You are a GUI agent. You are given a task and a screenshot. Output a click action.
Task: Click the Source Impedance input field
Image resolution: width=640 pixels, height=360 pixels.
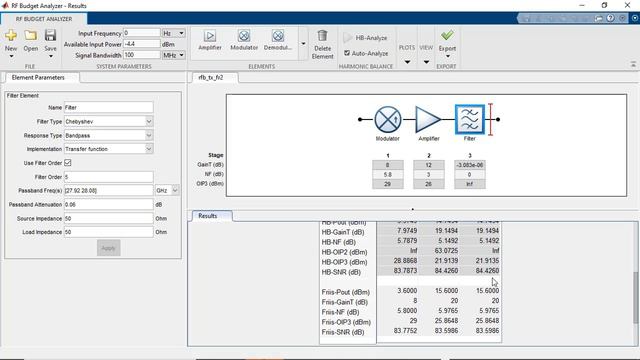pyautogui.click(x=109, y=219)
